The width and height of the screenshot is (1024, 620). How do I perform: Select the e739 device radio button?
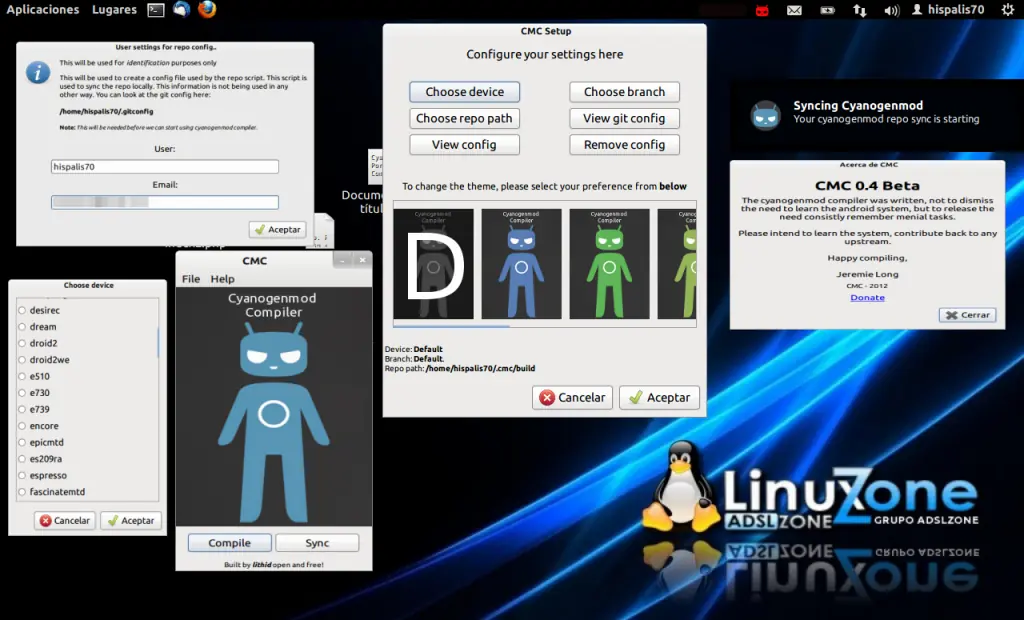point(22,410)
